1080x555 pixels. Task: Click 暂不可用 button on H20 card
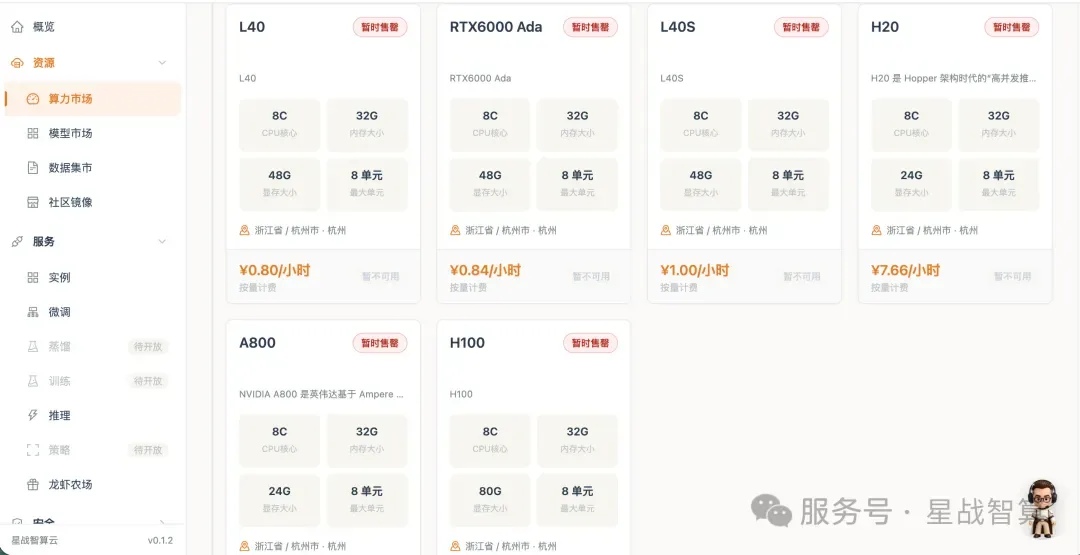click(x=1012, y=276)
